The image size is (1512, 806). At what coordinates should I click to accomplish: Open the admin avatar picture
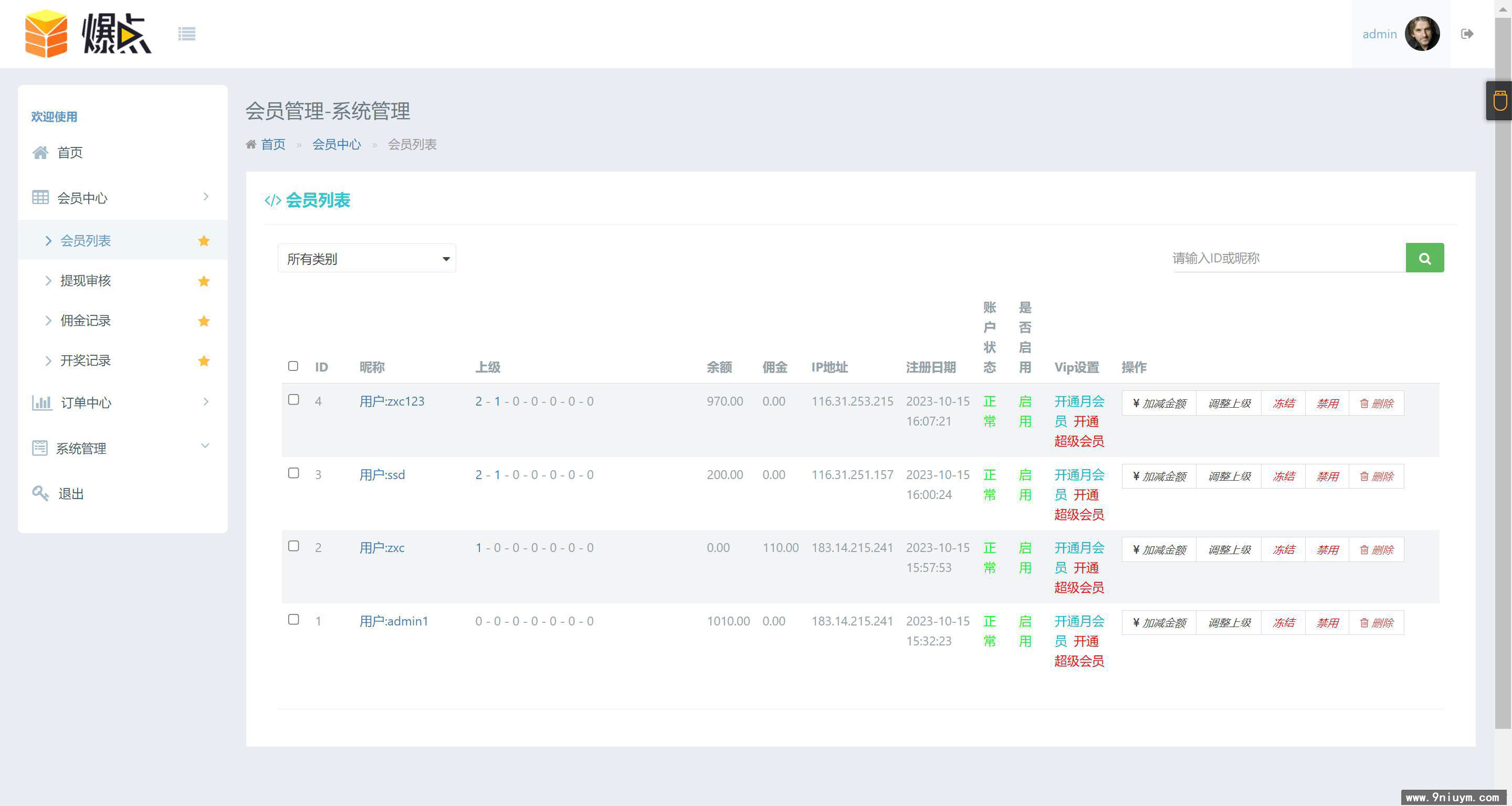(1422, 34)
